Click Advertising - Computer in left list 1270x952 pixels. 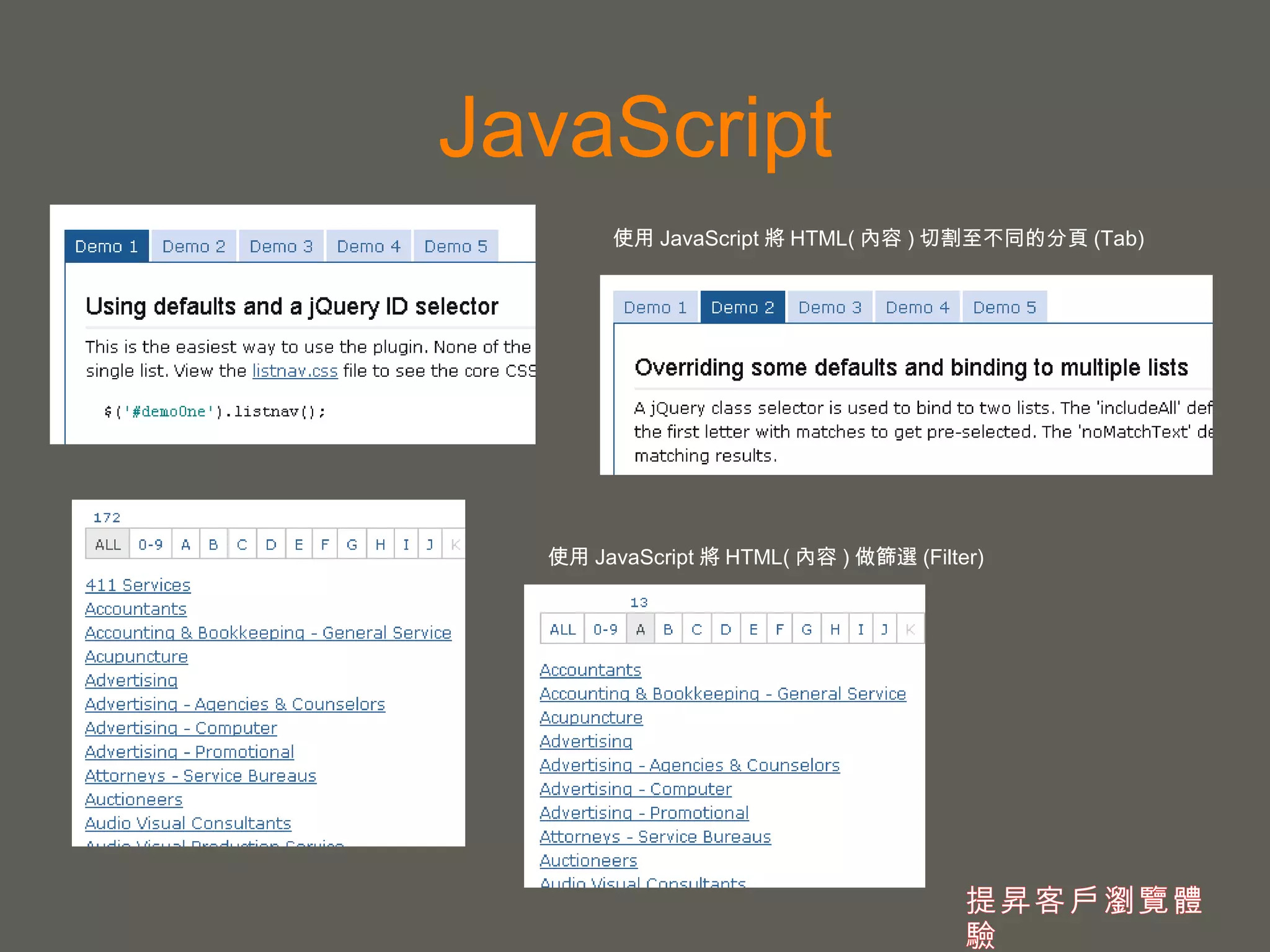point(180,728)
